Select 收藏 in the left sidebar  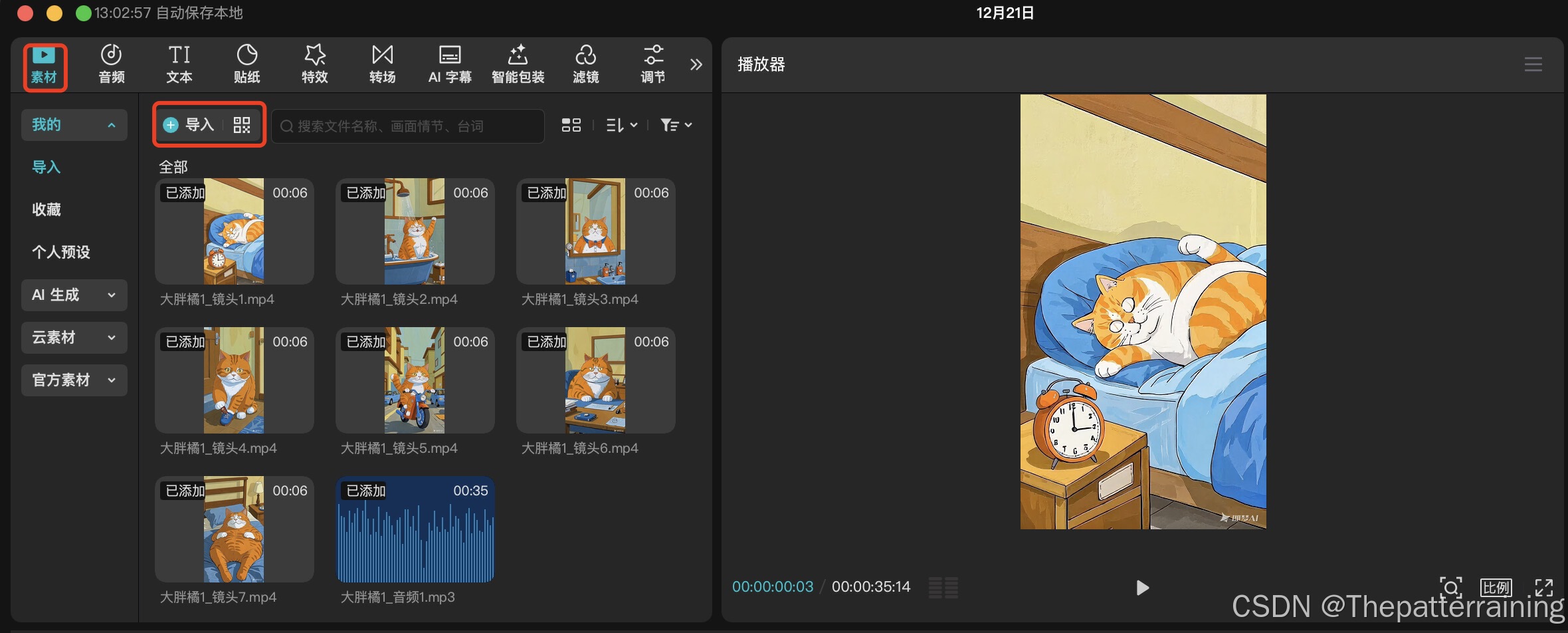coord(47,209)
